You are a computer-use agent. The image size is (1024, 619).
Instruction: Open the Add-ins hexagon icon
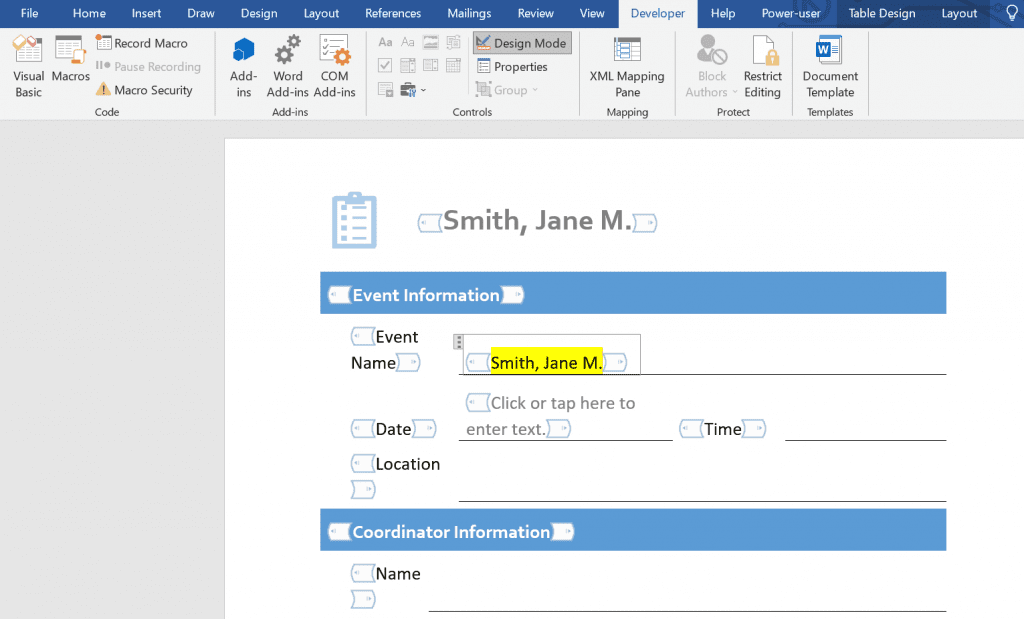tap(243, 66)
